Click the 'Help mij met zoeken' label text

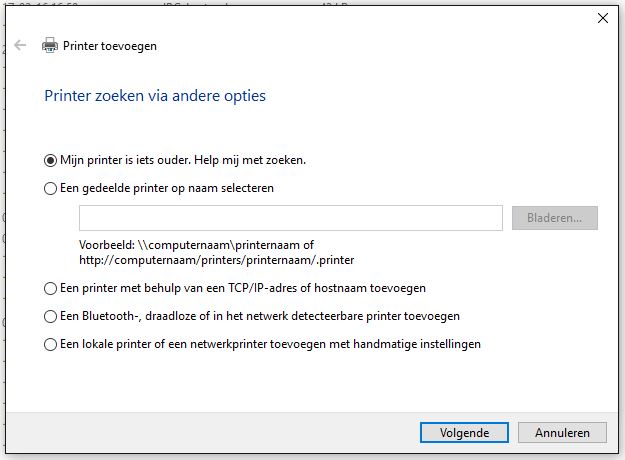[250, 160]
